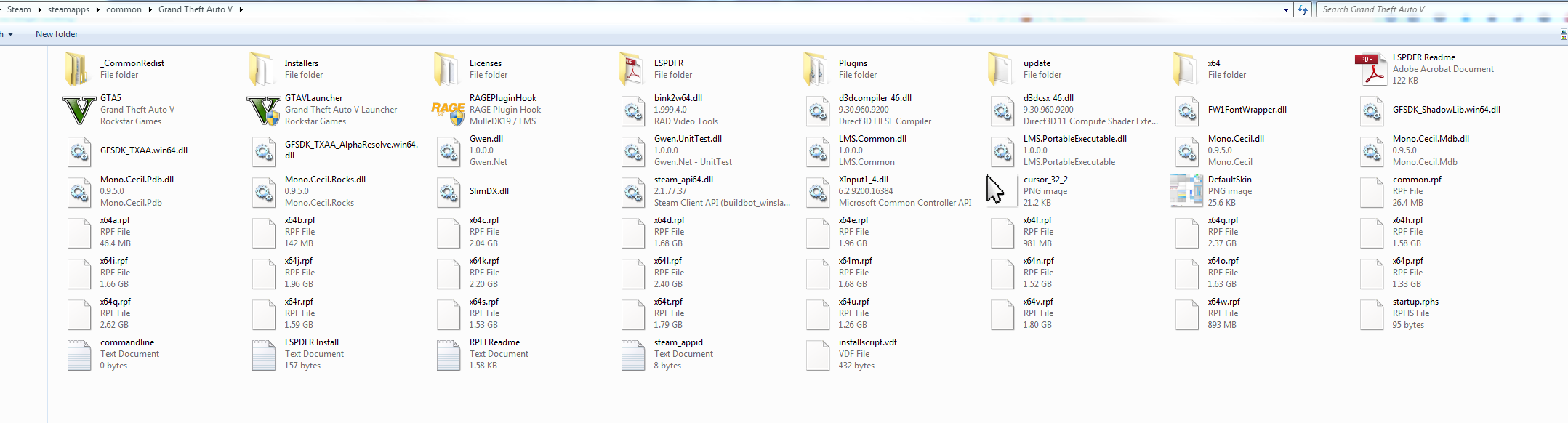
Task: Select the installscript.vdf file icon
Action: point(818,355)
